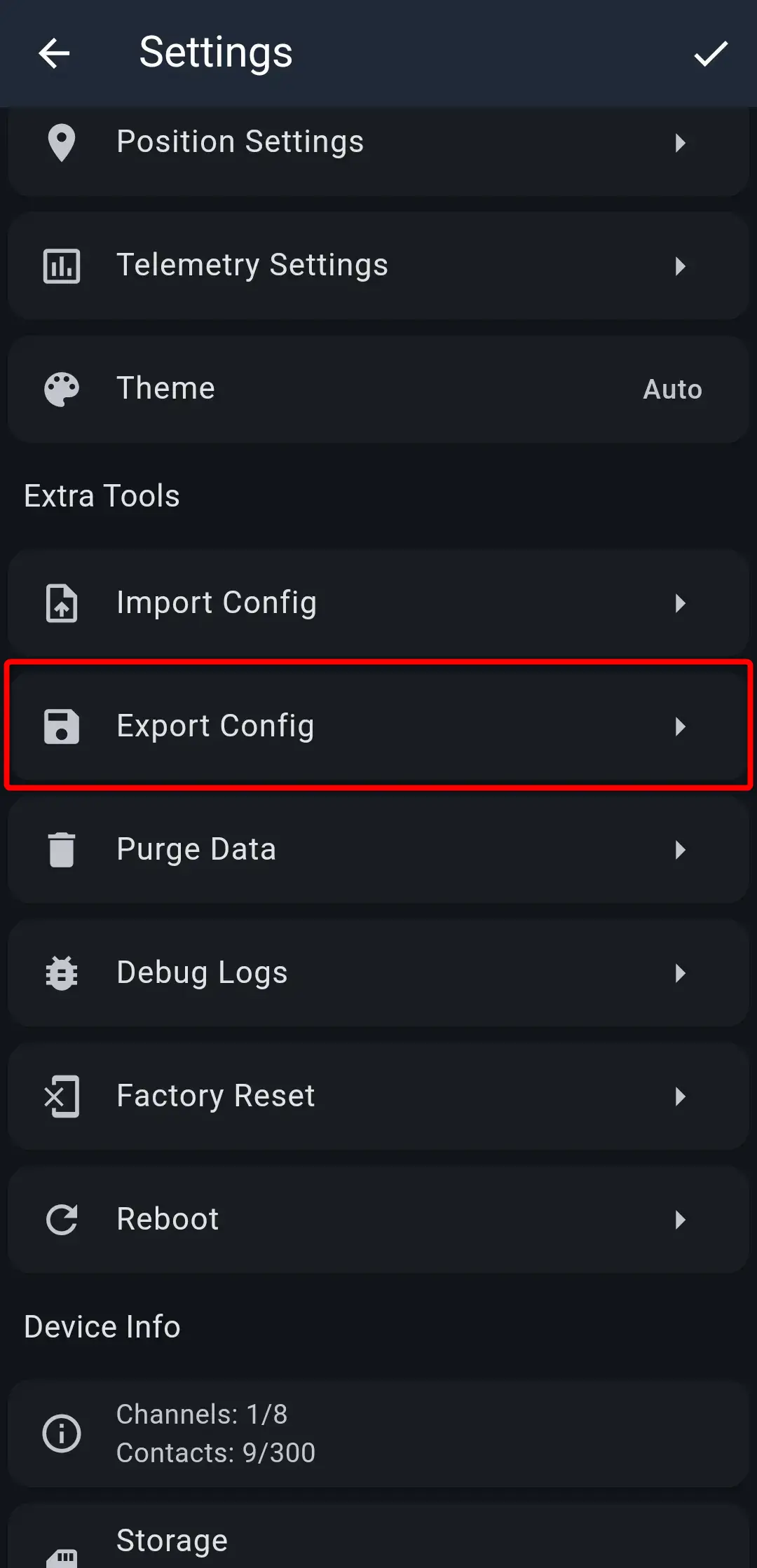Expand Position Settings using its arrow
This screenshot has width=757, height=1568.
pos(680,143)
